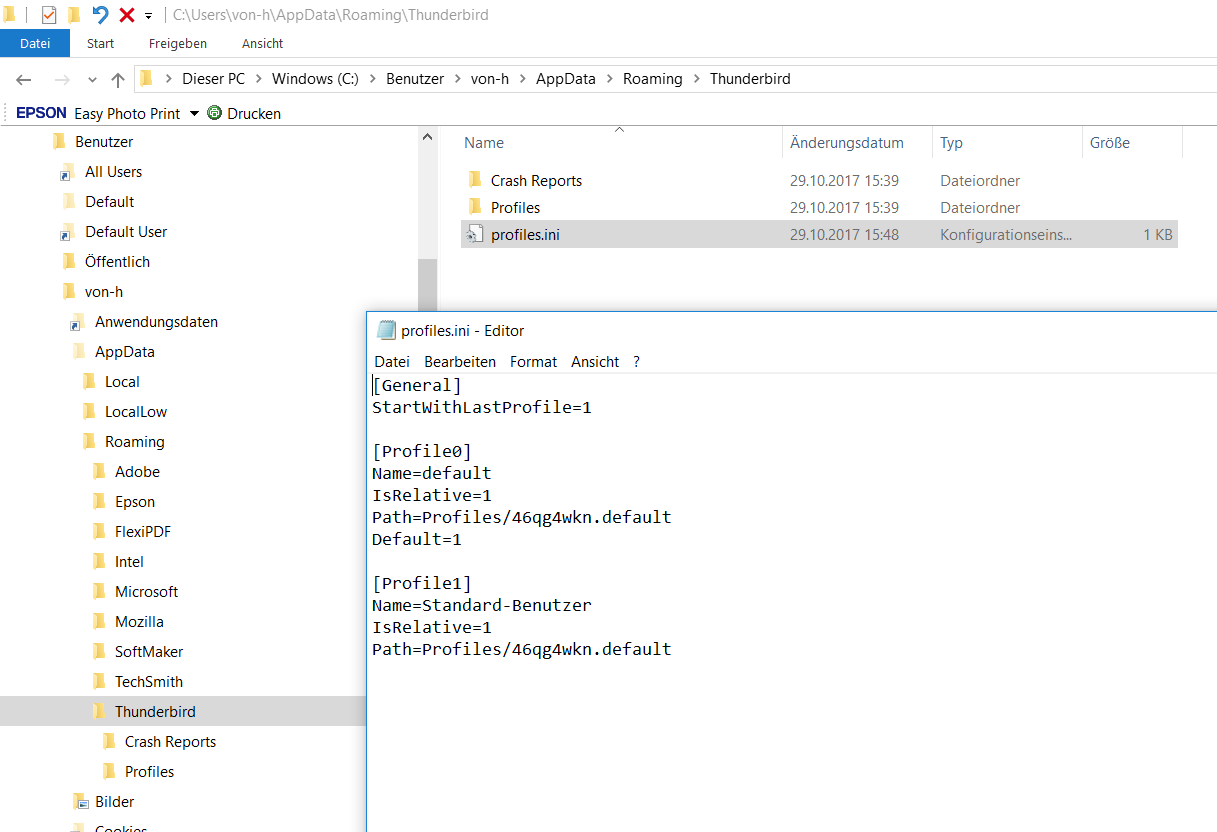Screen dimensions: 1217x832
Task: Select the profiles.ini file icon
Action: tap(475, 234)
